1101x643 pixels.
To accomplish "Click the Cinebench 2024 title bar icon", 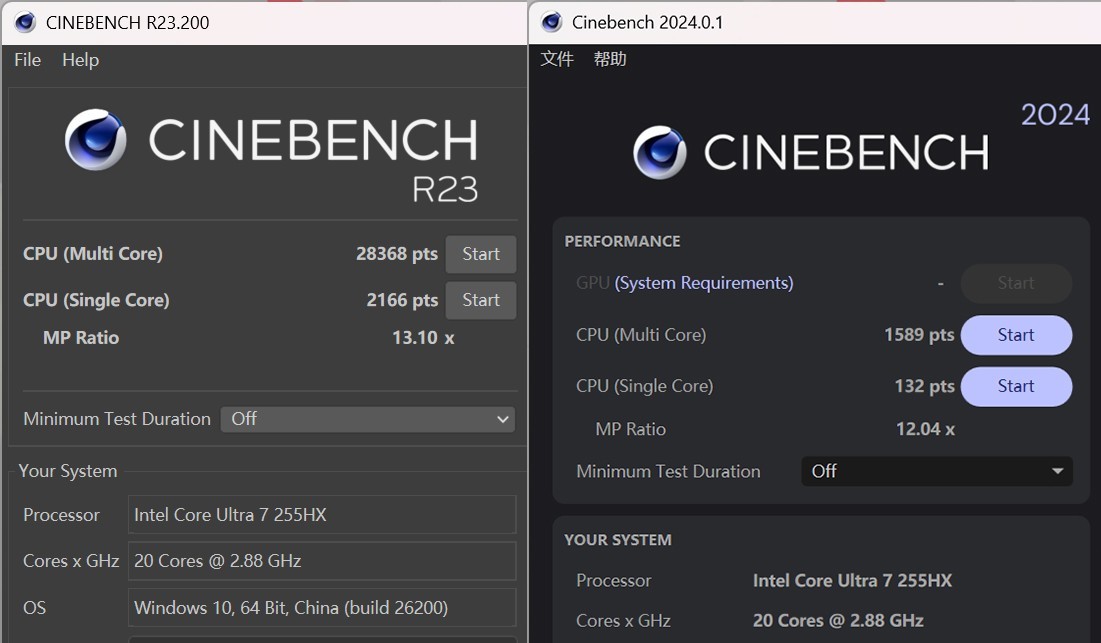I will coord(552,22).
